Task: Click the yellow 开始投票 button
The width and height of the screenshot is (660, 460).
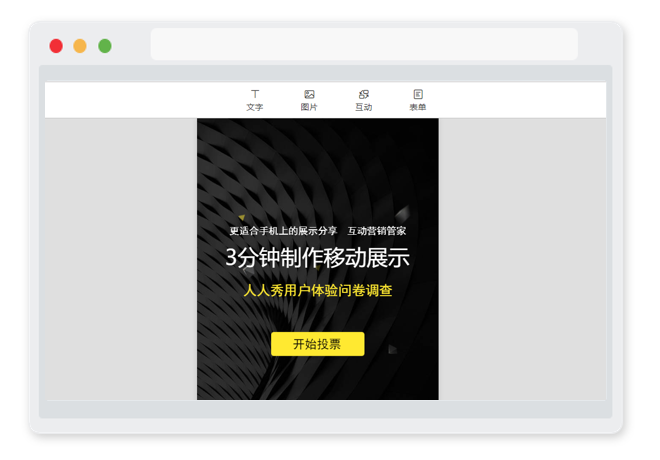Action: 318,344
